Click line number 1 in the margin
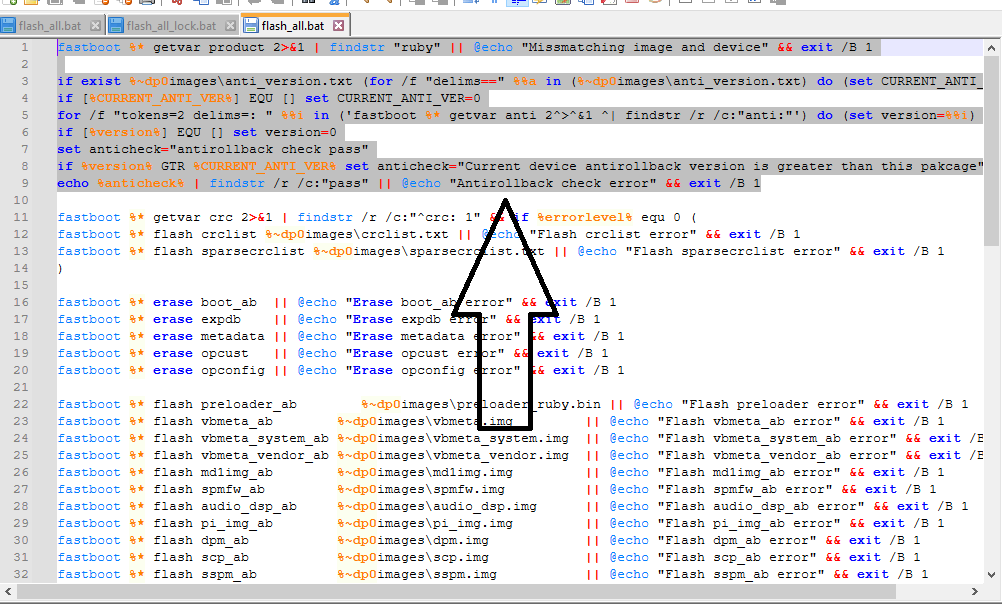The height and width of the screenshot is (604, 1002). point(23,48)
